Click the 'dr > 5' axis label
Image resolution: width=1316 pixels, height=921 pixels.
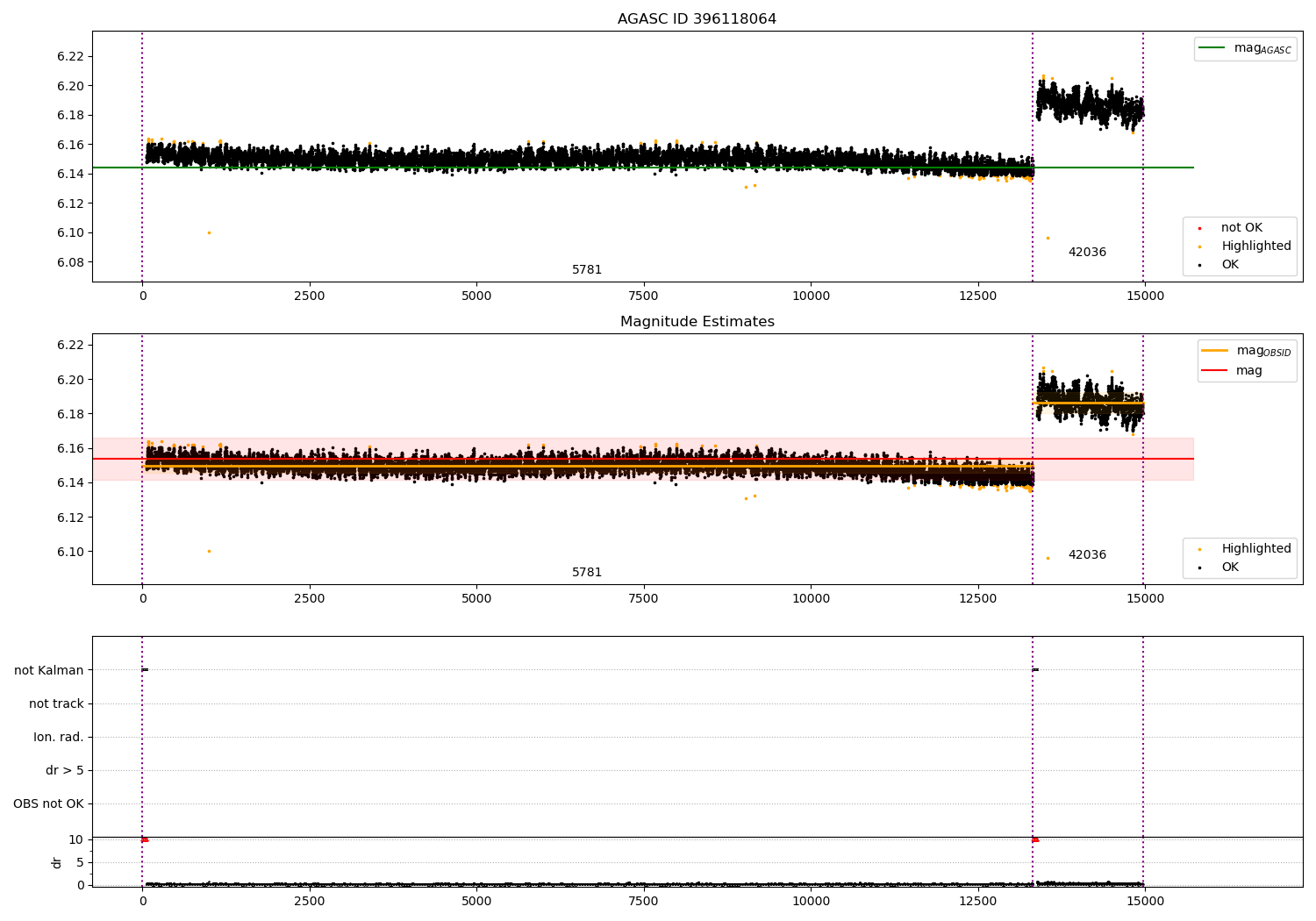(65, 770)
